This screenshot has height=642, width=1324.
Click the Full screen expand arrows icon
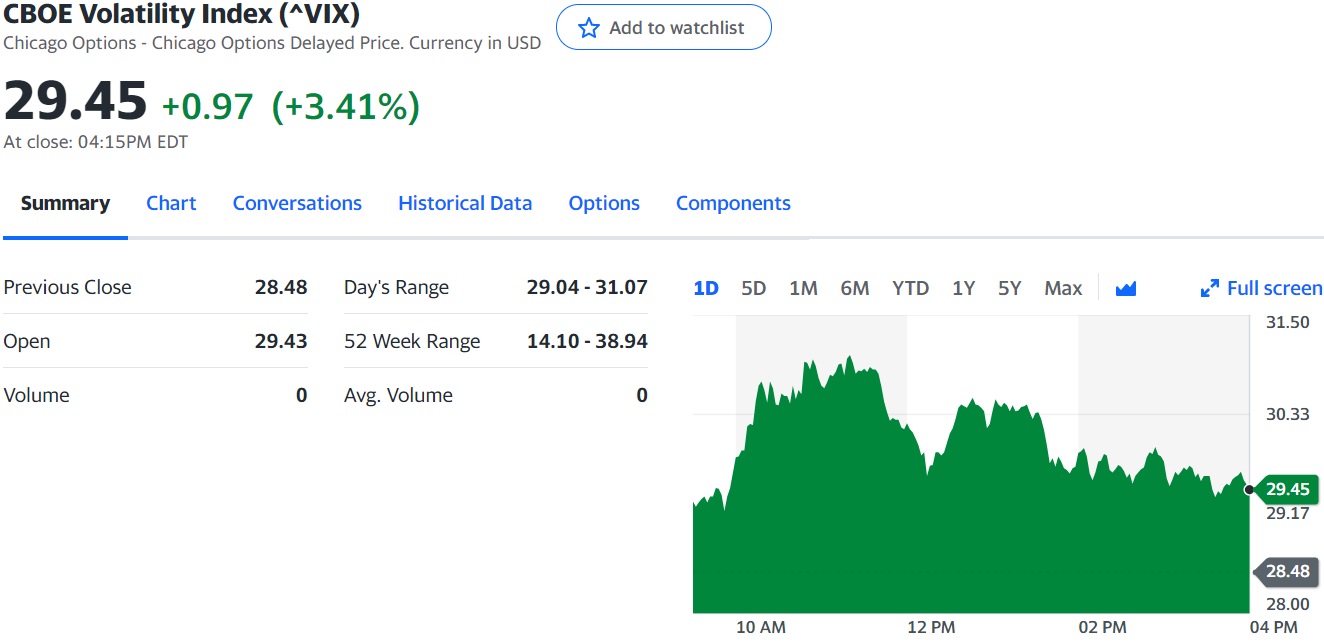[x=1210, y=289]
